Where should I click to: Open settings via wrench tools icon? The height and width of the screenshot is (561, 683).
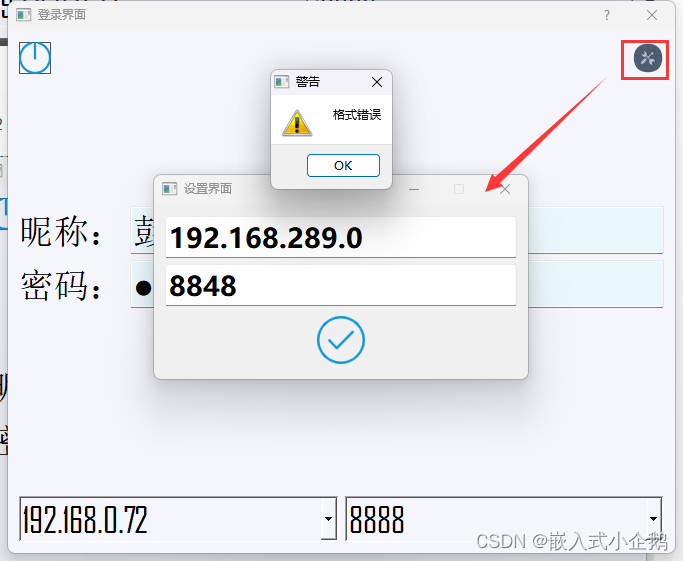[647, 58]
